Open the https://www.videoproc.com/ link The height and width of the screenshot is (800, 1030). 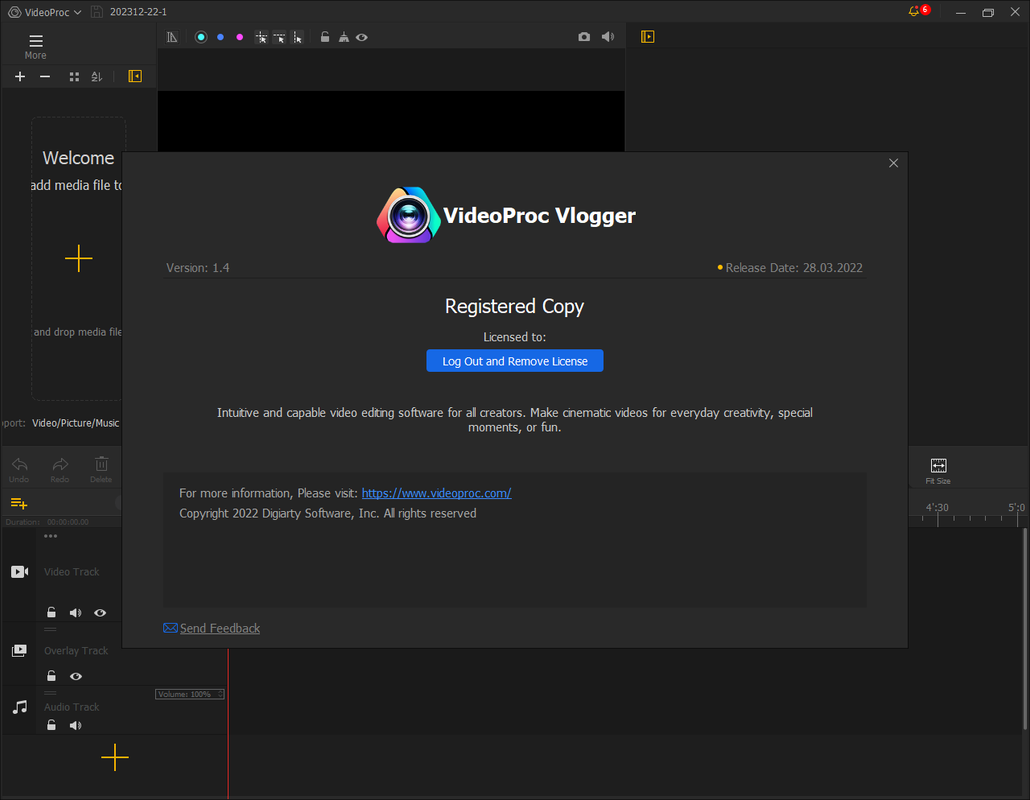click(x=437, y=493)
